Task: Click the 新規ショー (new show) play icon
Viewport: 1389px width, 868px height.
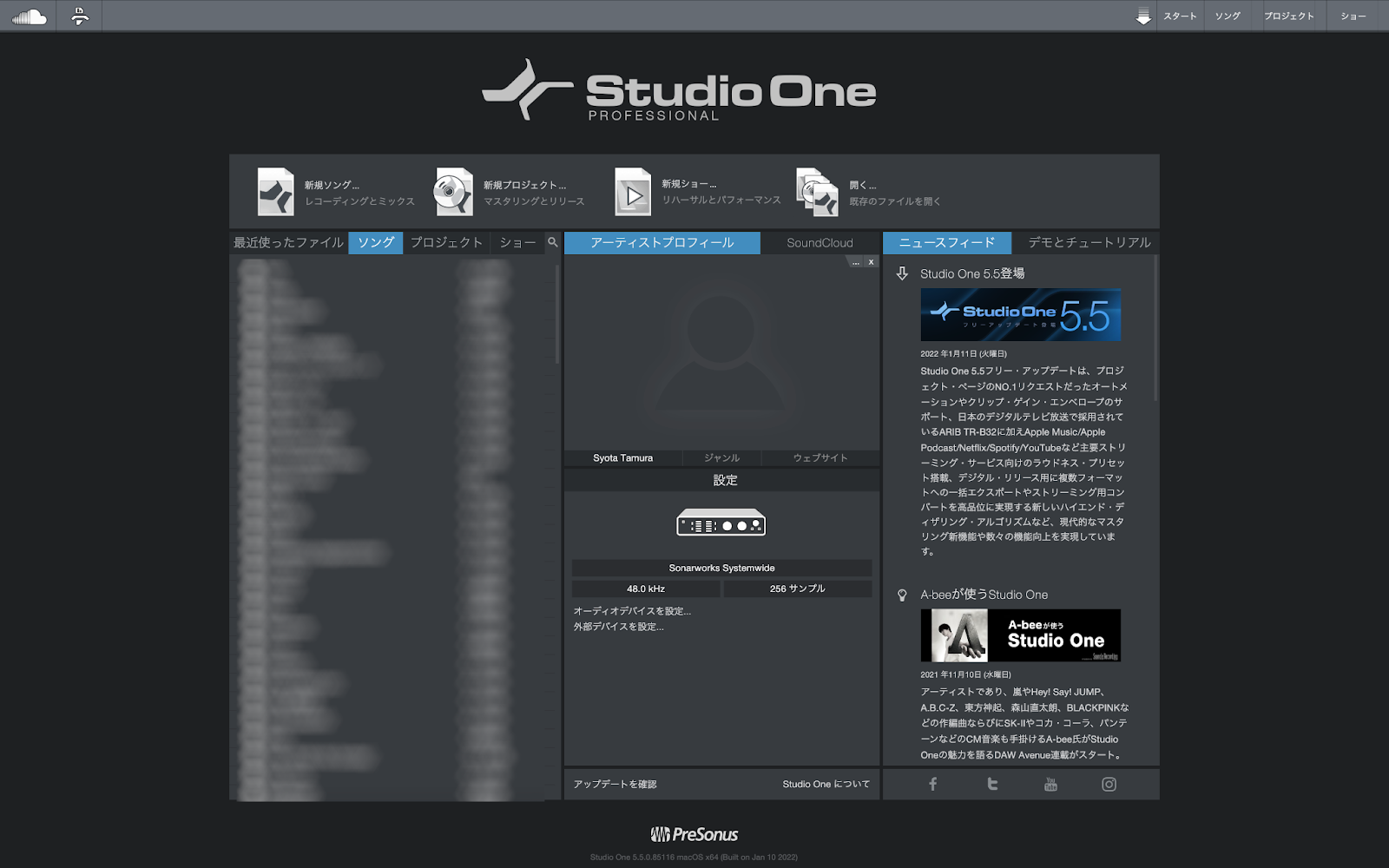Action: coord(633,192)
